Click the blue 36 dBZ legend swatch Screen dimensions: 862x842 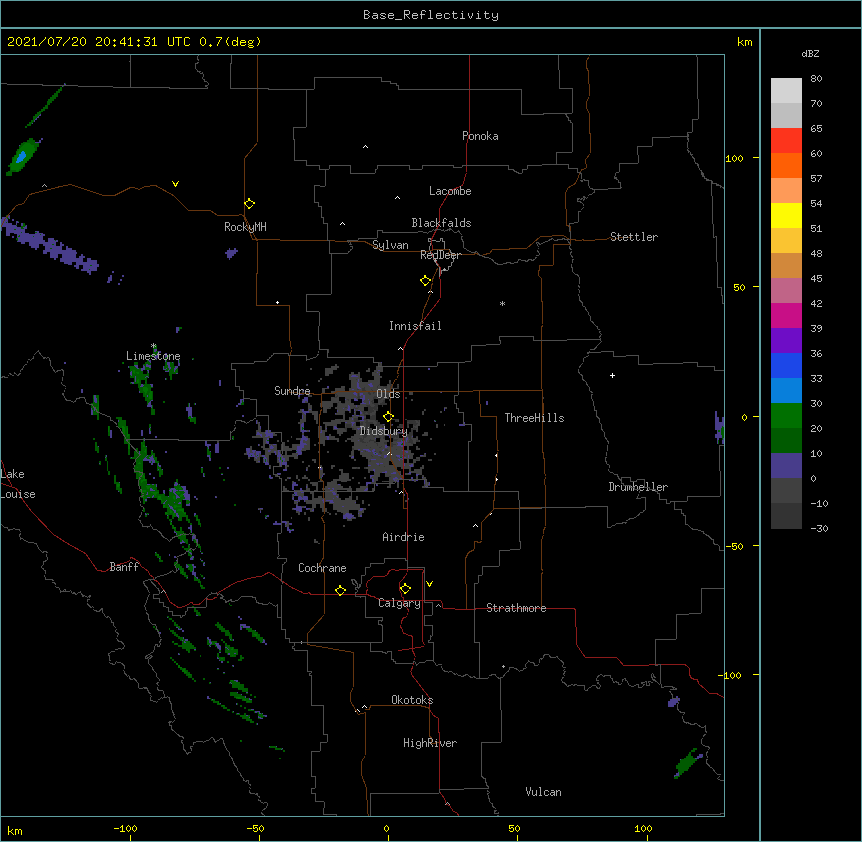click(x=786, y=365)
